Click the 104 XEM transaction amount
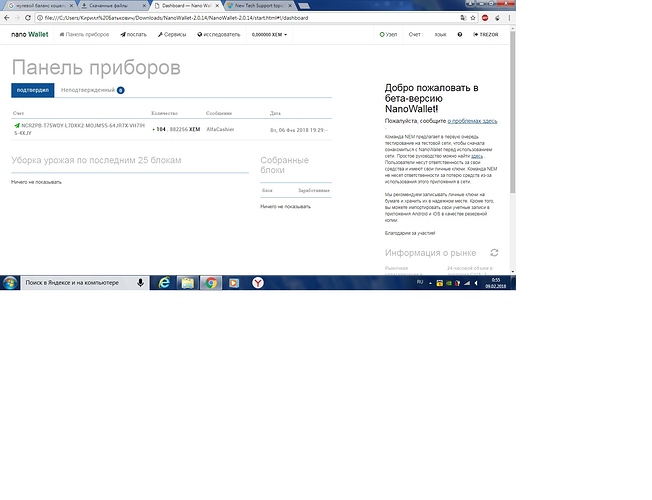 (x=176, y=129)
